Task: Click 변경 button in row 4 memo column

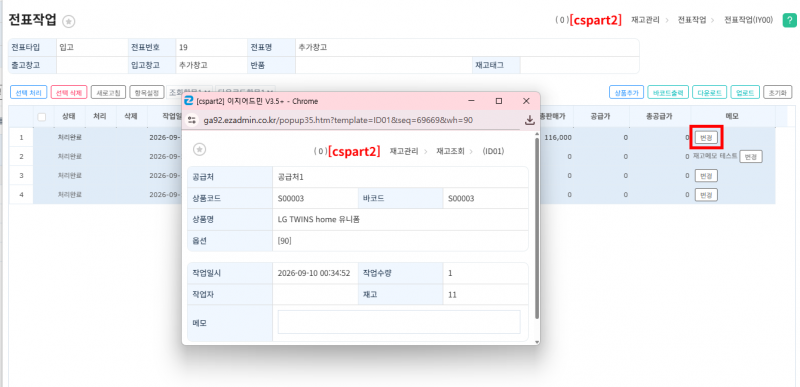Action: click(706, 194)
